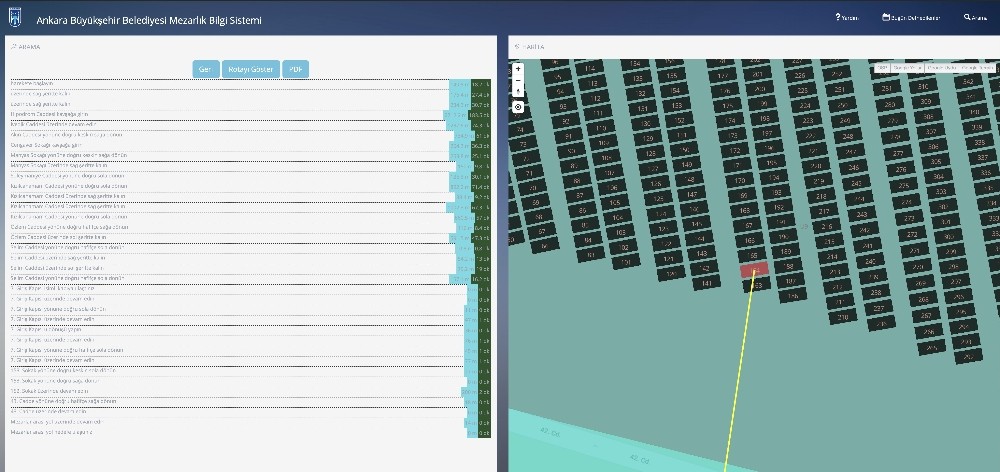This screenshot has width=1000, height=472.
Task: Export the route with the PDF button
Action: click(295, 70)
